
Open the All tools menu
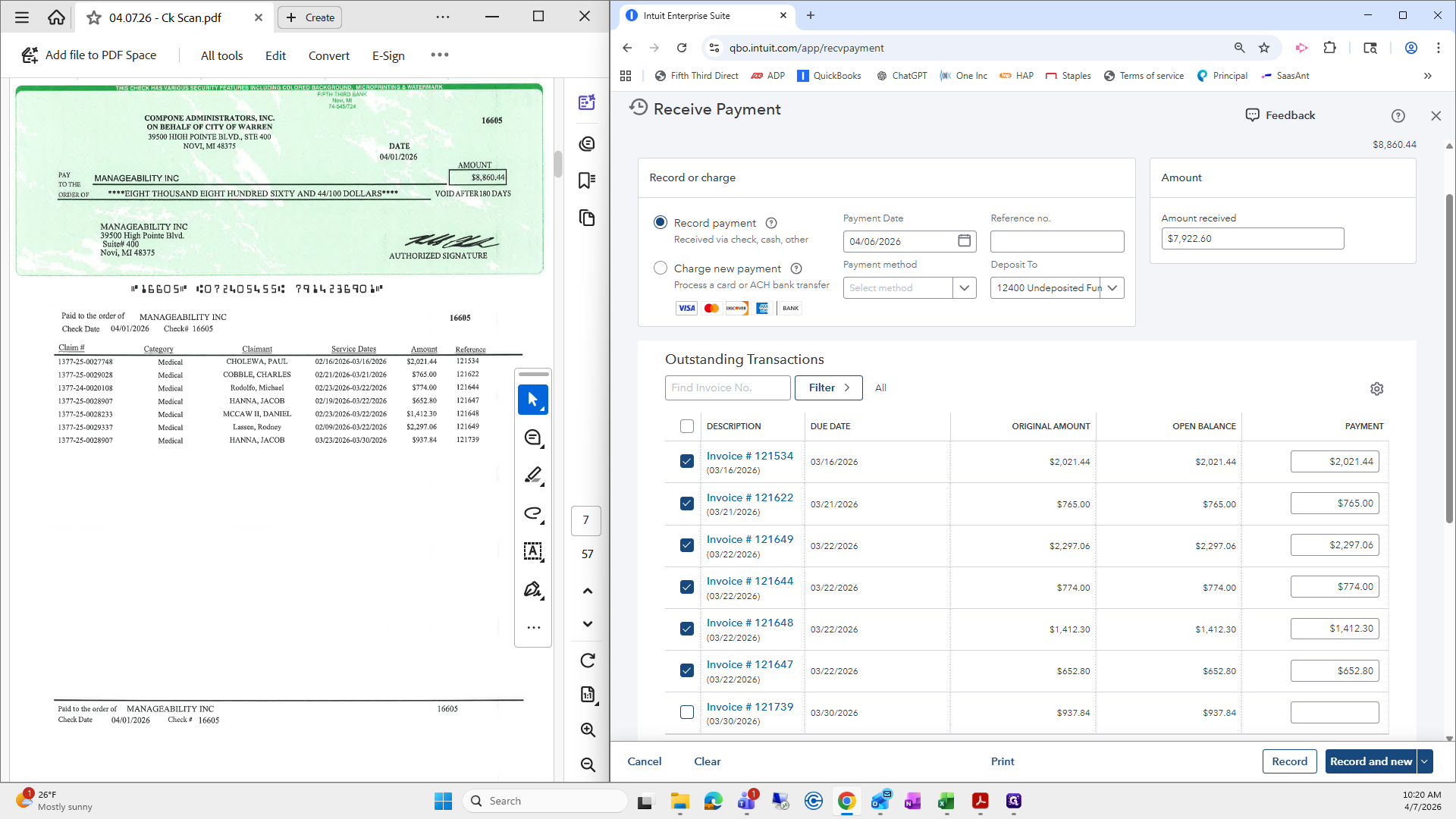[221, 55]
